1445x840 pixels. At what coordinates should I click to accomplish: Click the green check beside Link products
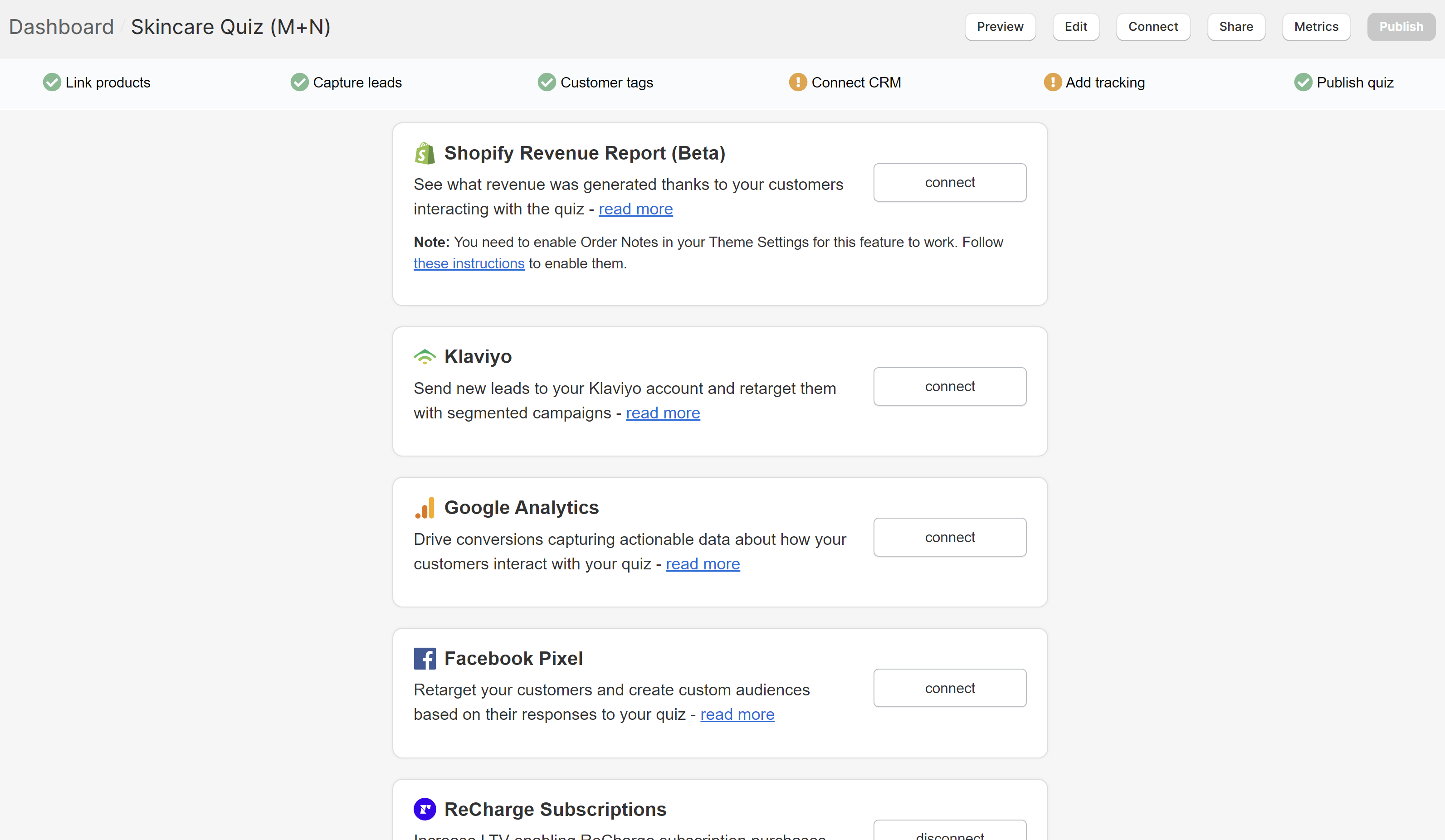click(x=52, y=83)
